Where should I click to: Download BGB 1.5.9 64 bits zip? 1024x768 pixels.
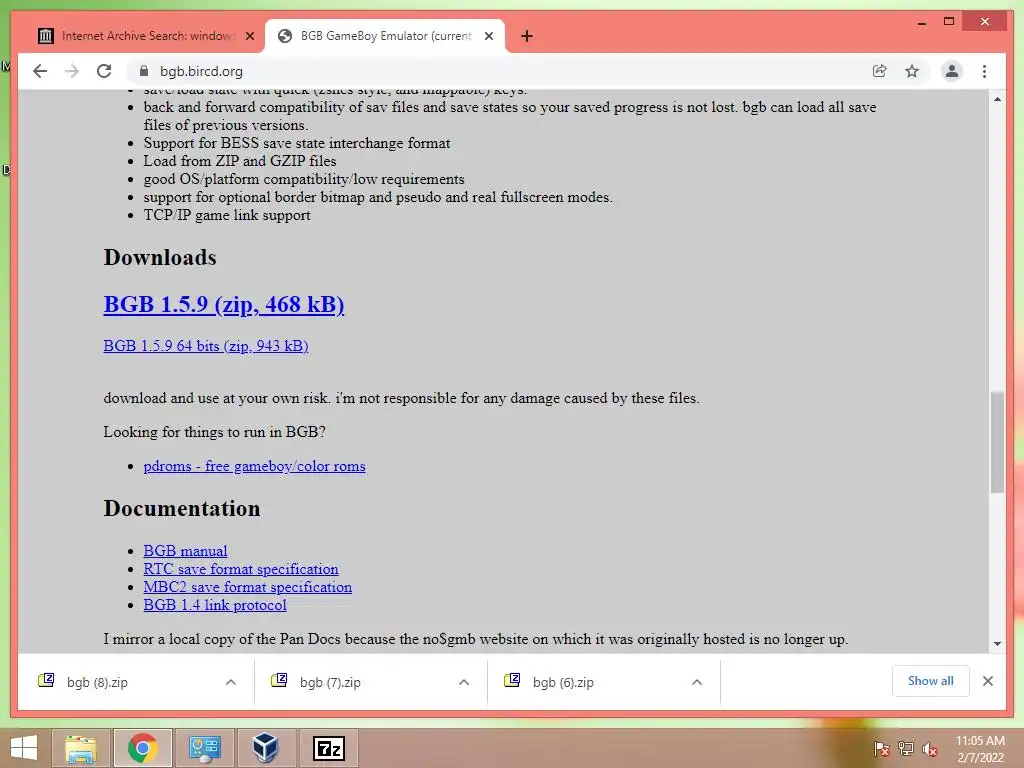coord(206,345)
